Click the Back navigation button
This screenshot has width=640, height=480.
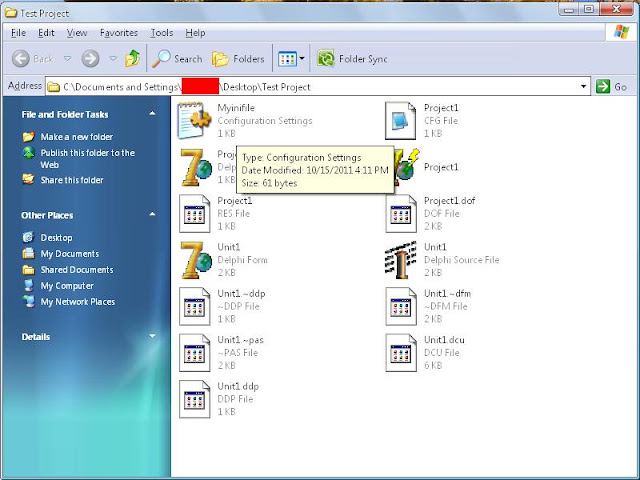pyautogui.click(x=33, y=59)
